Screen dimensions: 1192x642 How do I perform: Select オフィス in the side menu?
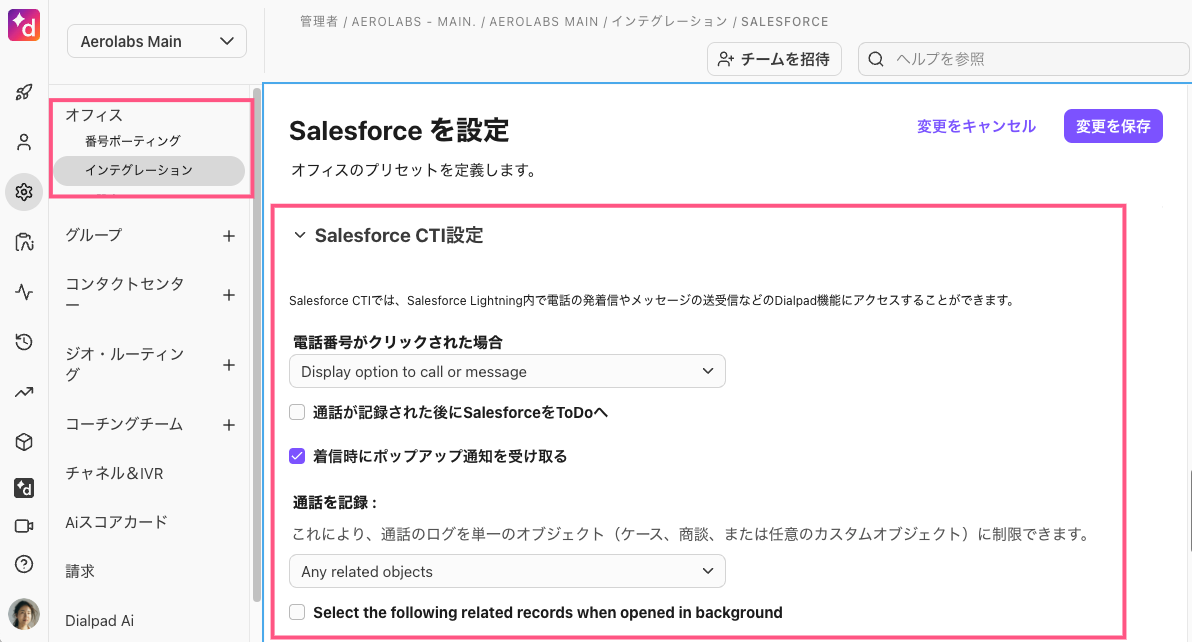[x=94, y=115]
